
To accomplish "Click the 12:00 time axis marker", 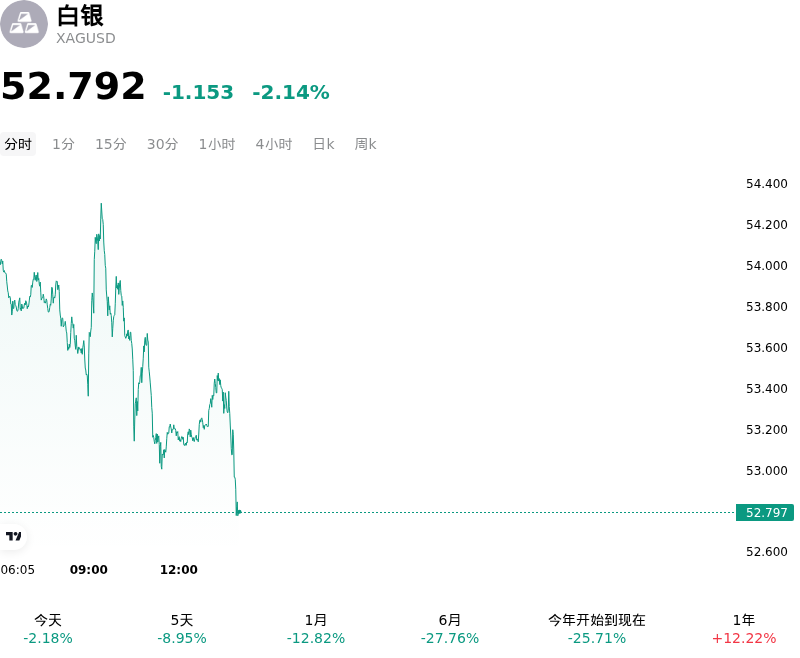I will [179, 569].
